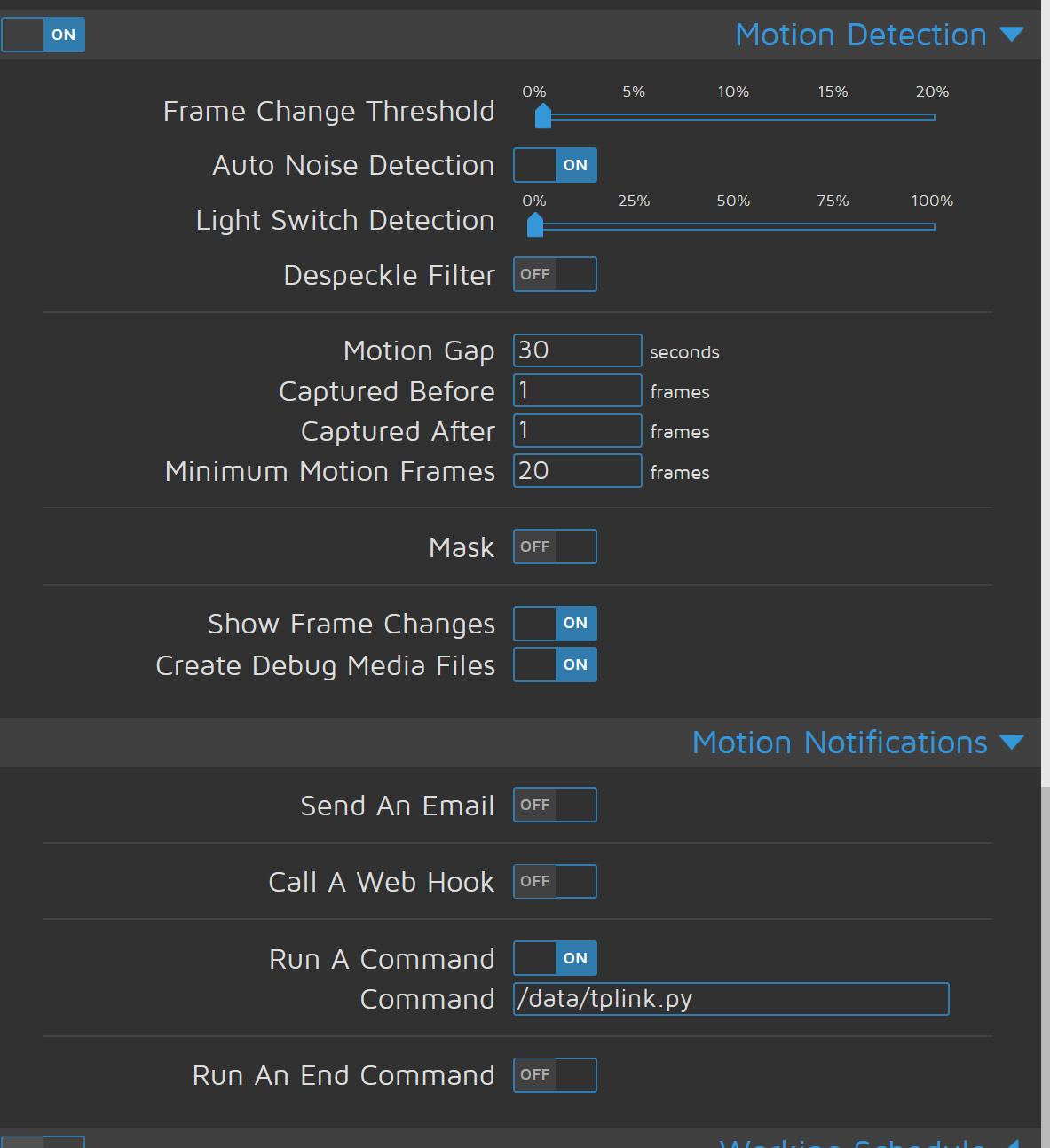
Task: Click the Light Switch Detection slider handle
Action: [534, 225]
